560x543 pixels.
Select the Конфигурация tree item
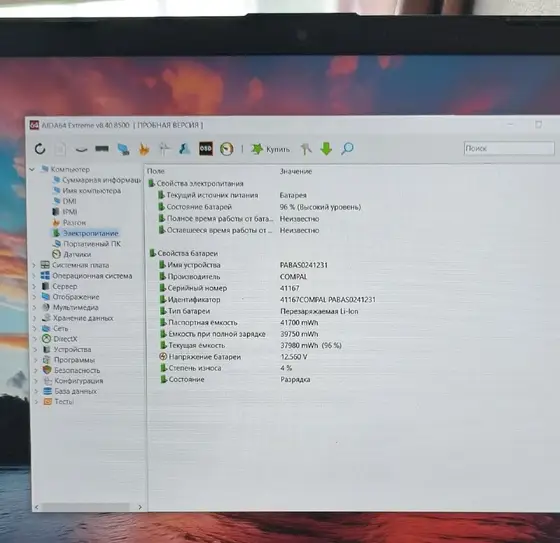click(73, 381)
